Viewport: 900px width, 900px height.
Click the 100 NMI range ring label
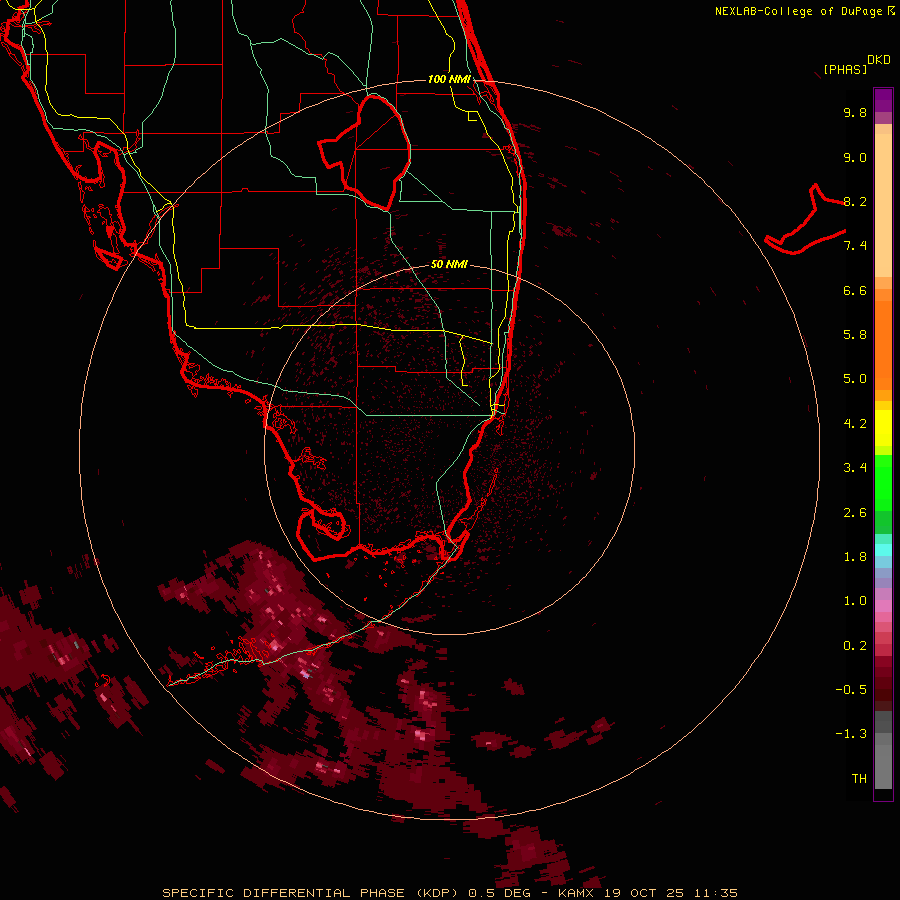449,79
